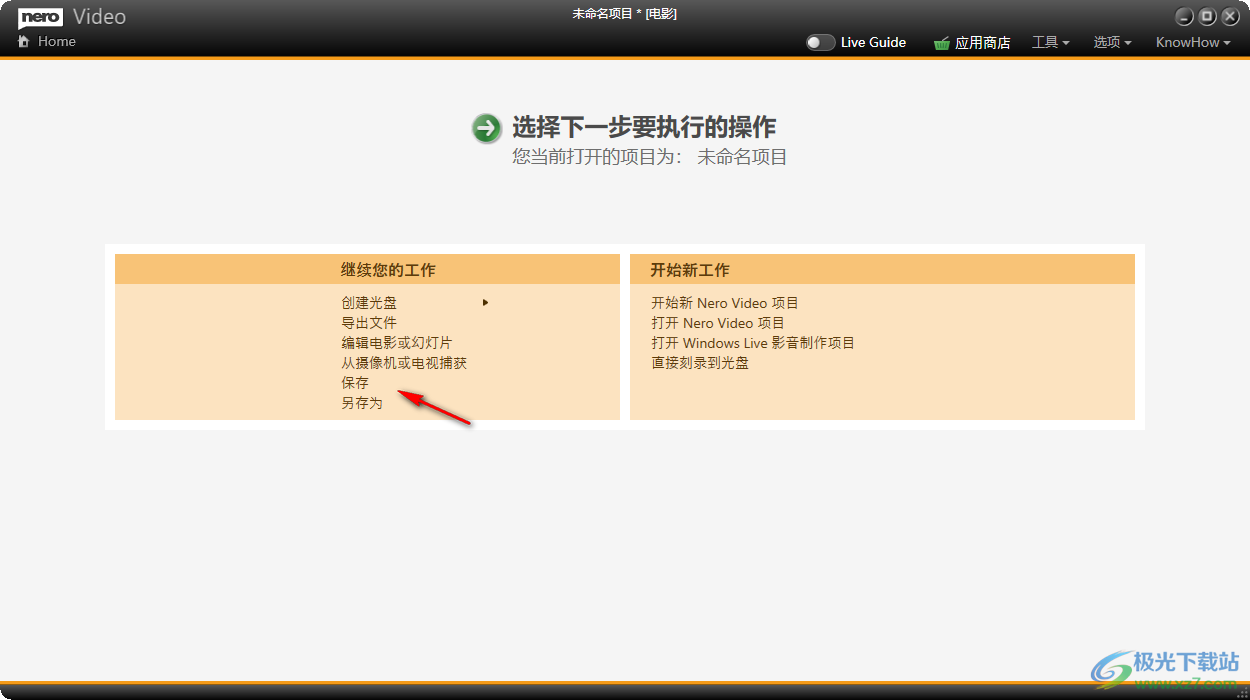
Task: Click the Nero logo
Action: click(x=40, y=17)
